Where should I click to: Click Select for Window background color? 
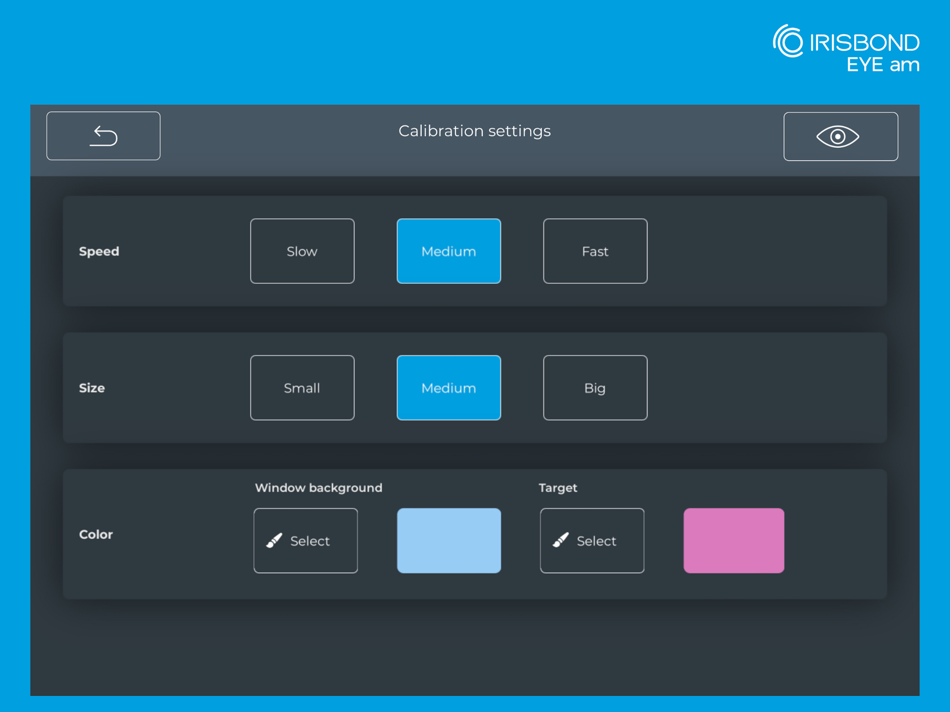pyautogui.click(x=306, y=541)
